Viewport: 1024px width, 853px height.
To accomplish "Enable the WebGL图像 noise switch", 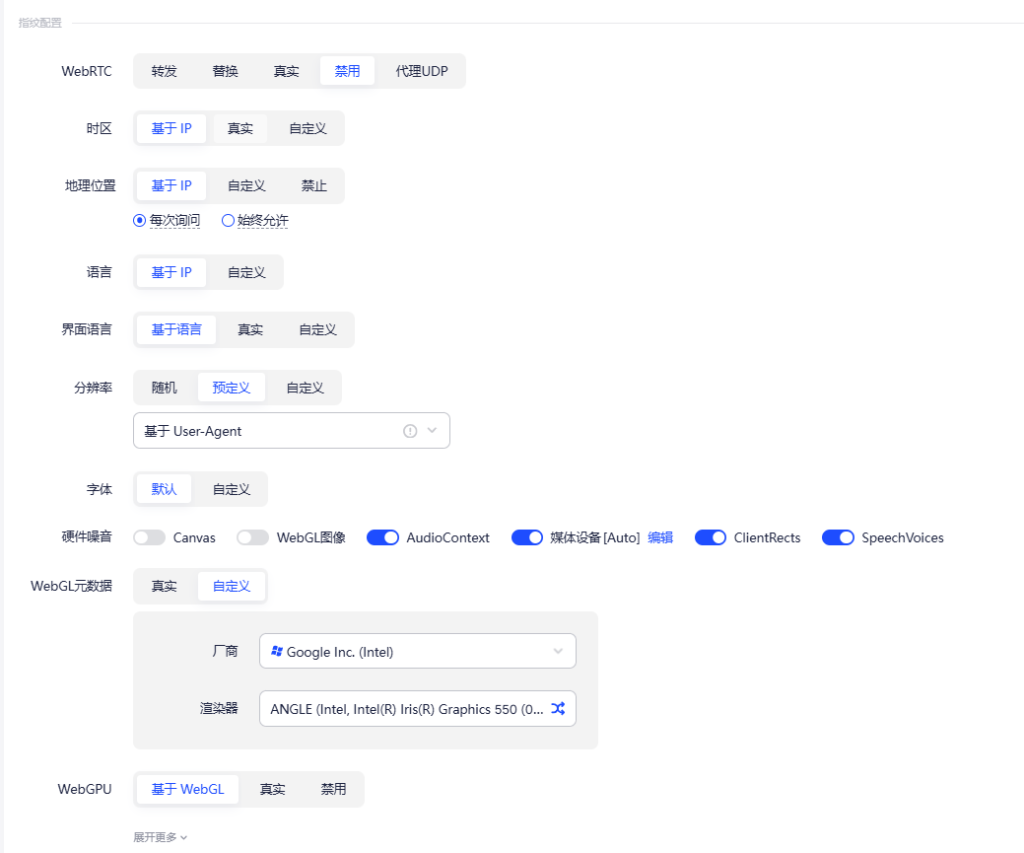I will tap(253, 538).
